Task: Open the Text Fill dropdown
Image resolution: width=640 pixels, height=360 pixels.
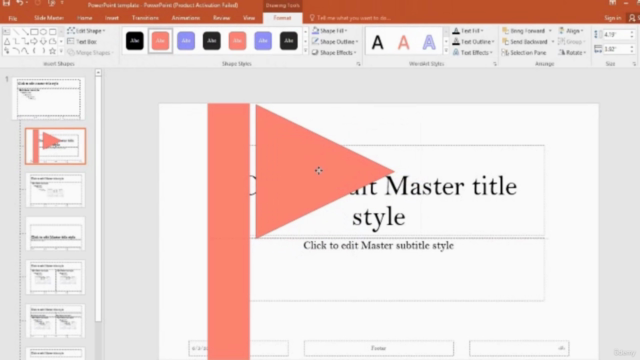Action: [468, 31]
